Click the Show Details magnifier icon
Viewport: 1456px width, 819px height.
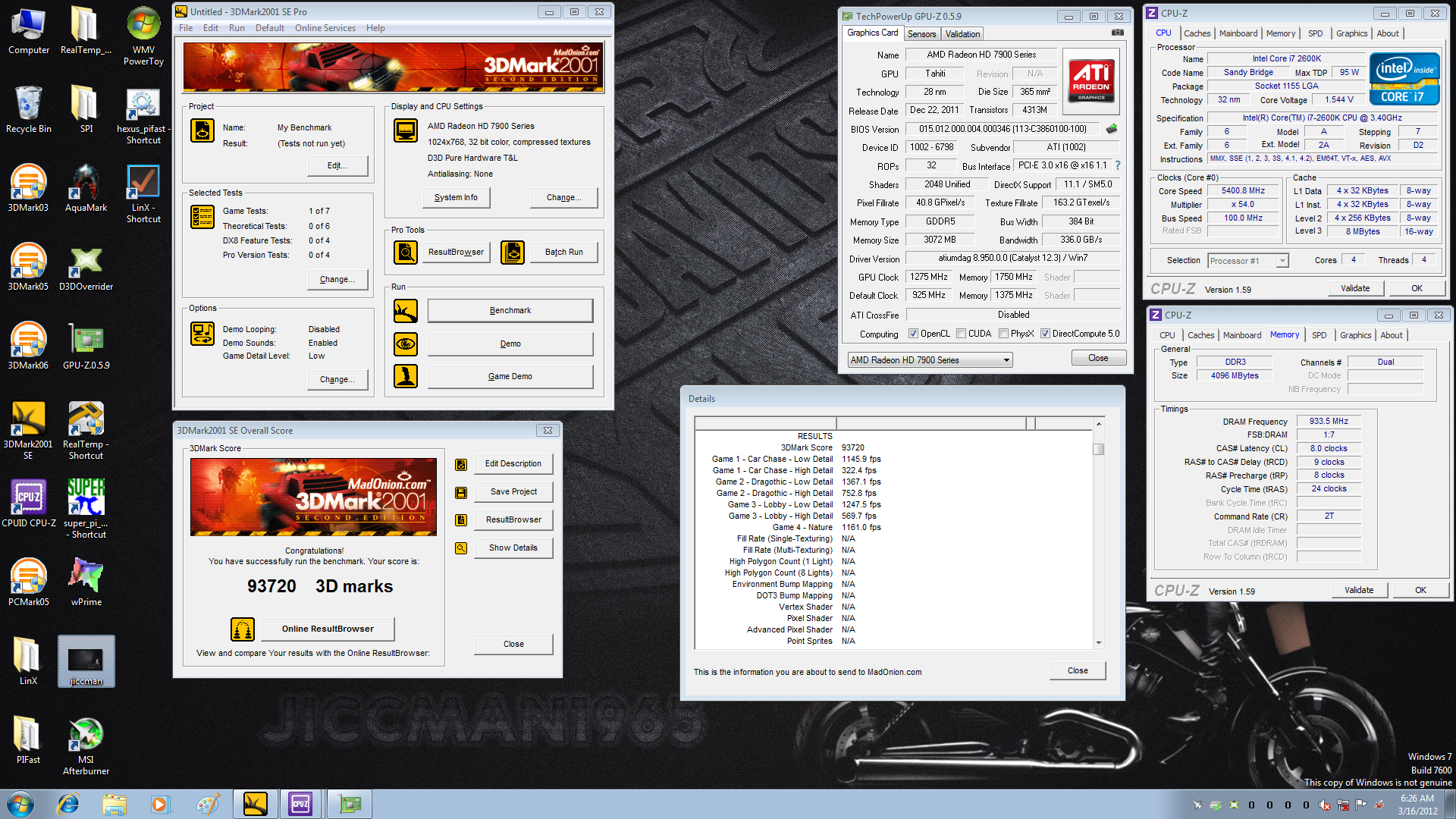pos(461,548)
